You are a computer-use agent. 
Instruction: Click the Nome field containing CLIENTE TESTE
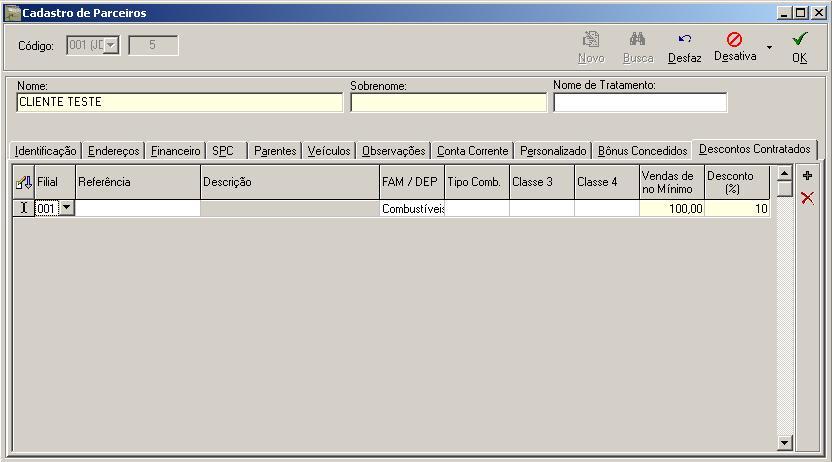point(180,102)
